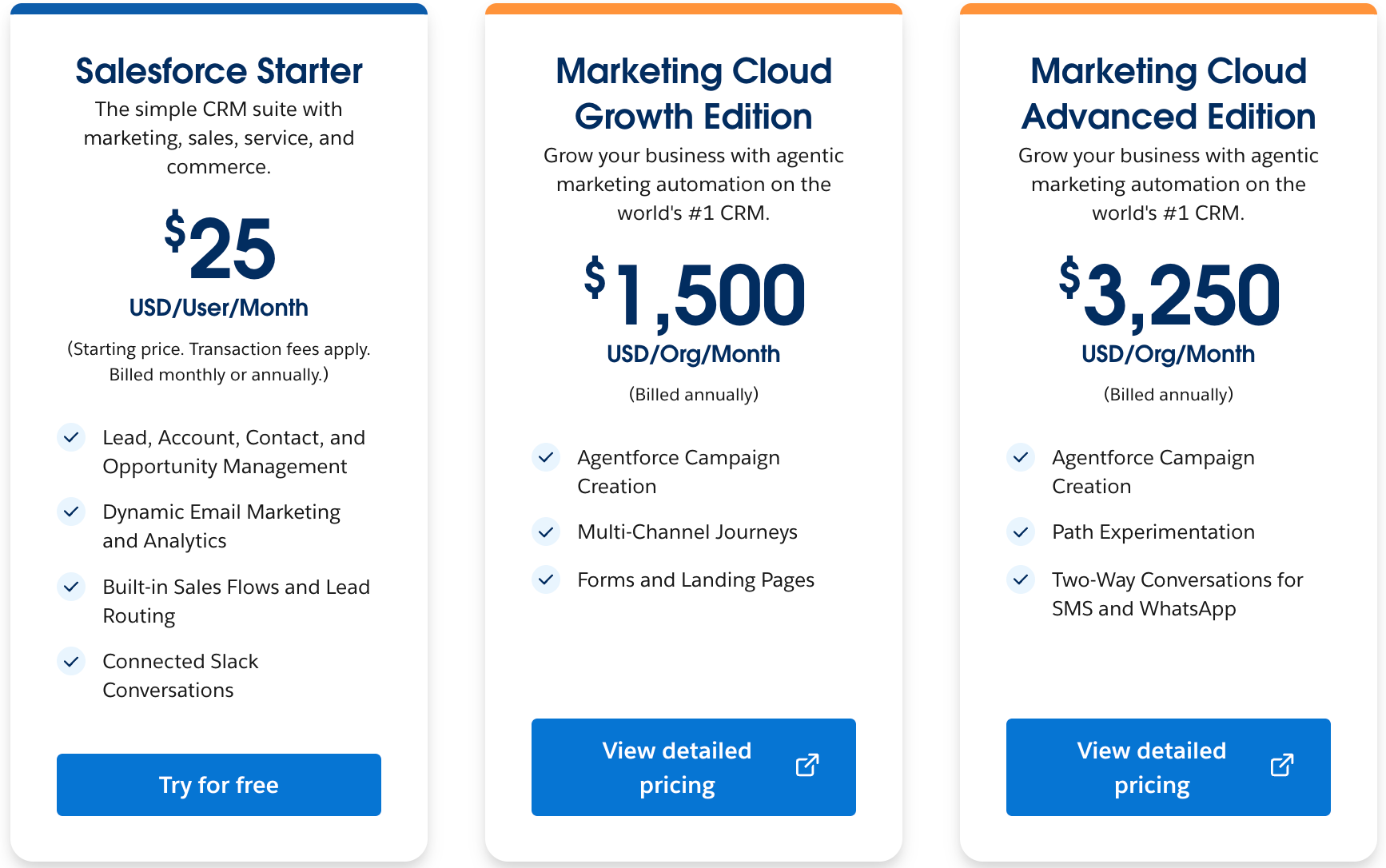Click the checkmark beside Connected Slack Conversations
Screen dimensions: 1386x868
[71, 661]
